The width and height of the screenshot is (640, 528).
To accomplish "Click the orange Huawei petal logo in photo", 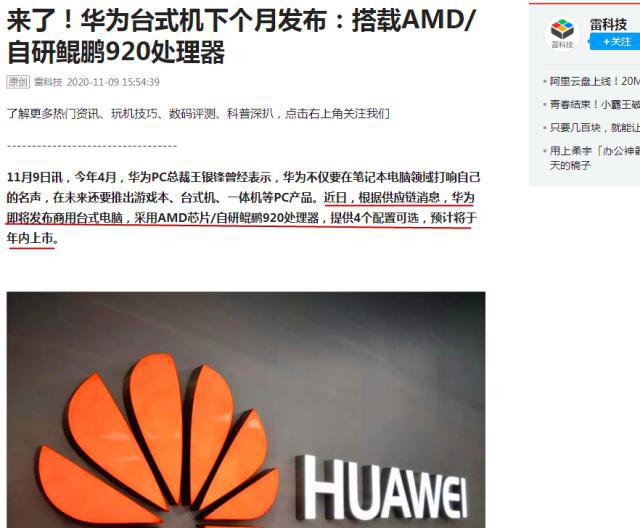I will pyautogui.click(x=157, y=439).
